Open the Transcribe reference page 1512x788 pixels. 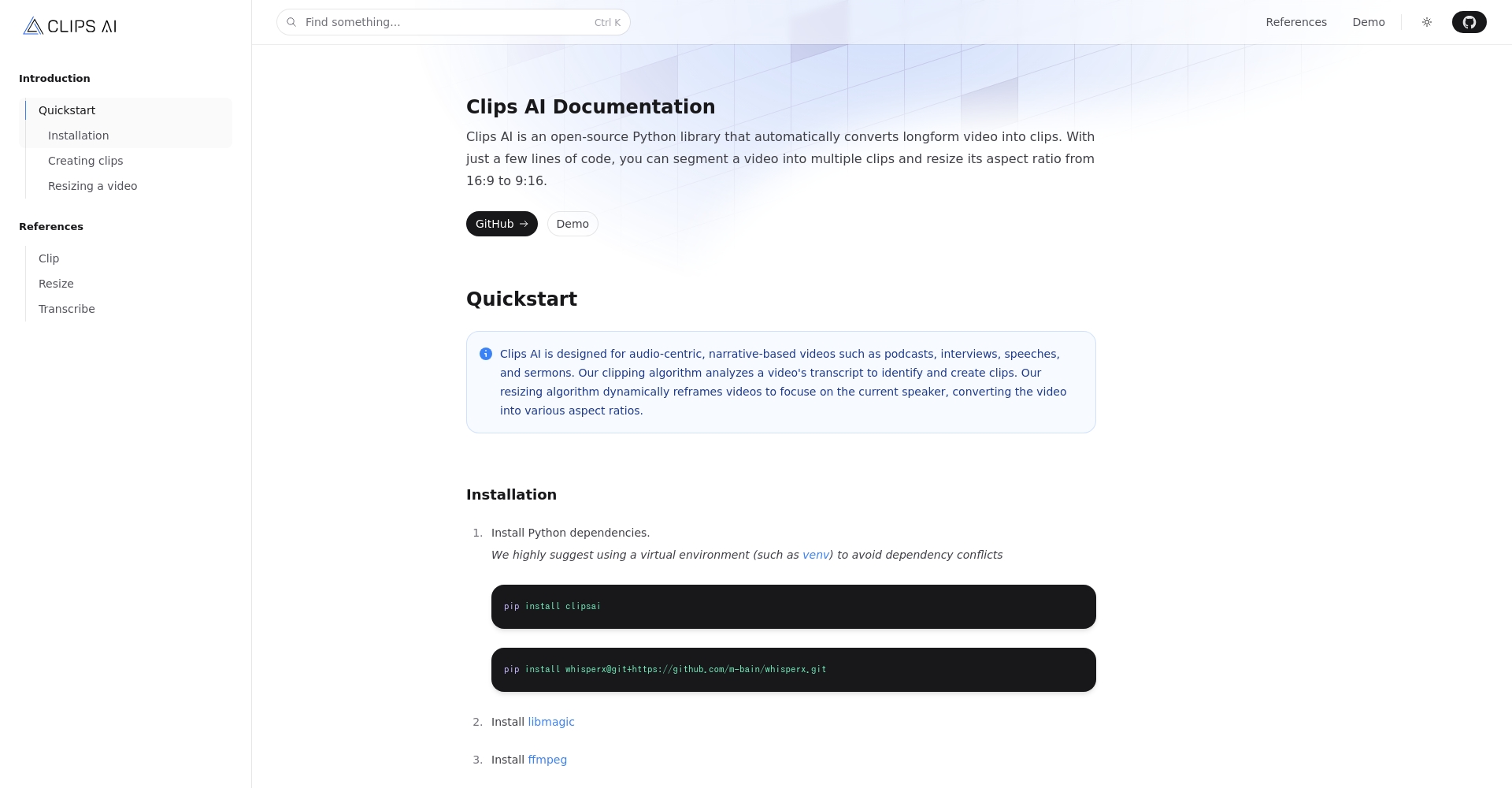click(67, 309)
